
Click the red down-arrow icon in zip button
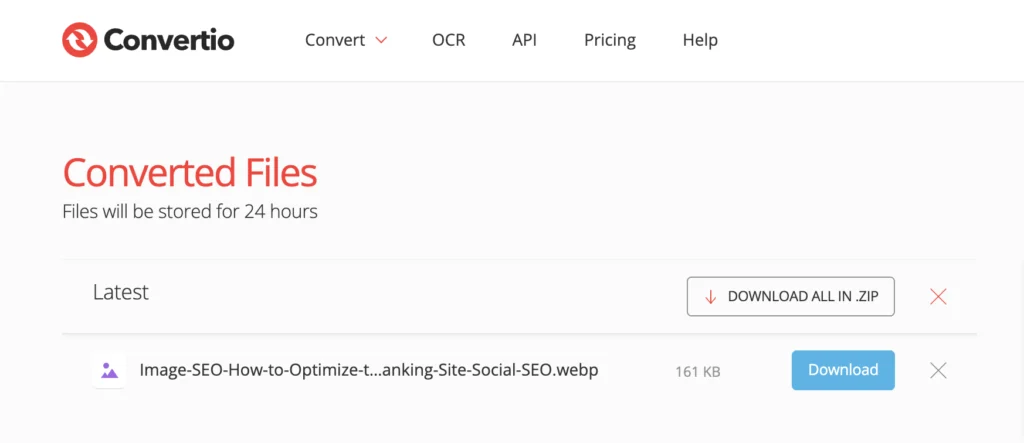tap(711, 297)
